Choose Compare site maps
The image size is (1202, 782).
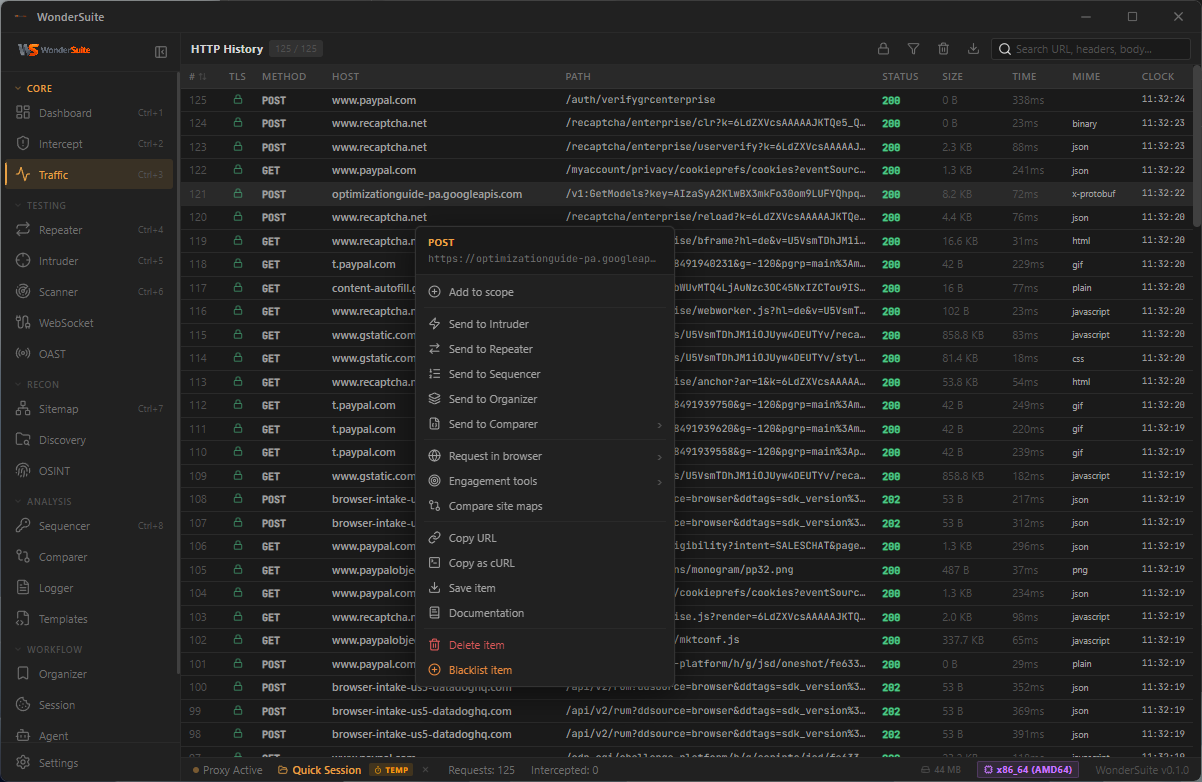[x=545, y=506]
